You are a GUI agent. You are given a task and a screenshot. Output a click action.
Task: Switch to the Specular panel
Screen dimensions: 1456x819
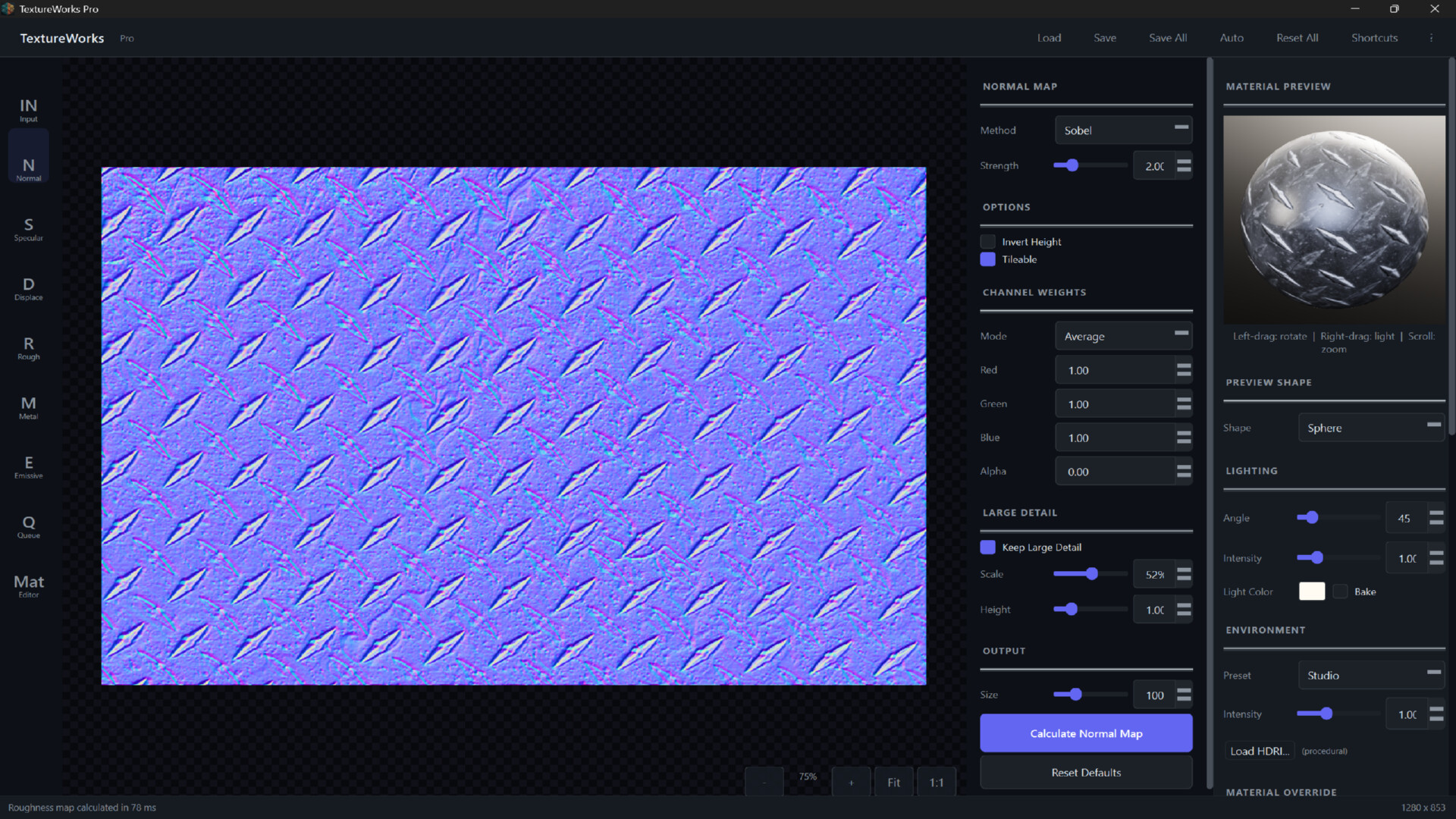coord(28,227)
